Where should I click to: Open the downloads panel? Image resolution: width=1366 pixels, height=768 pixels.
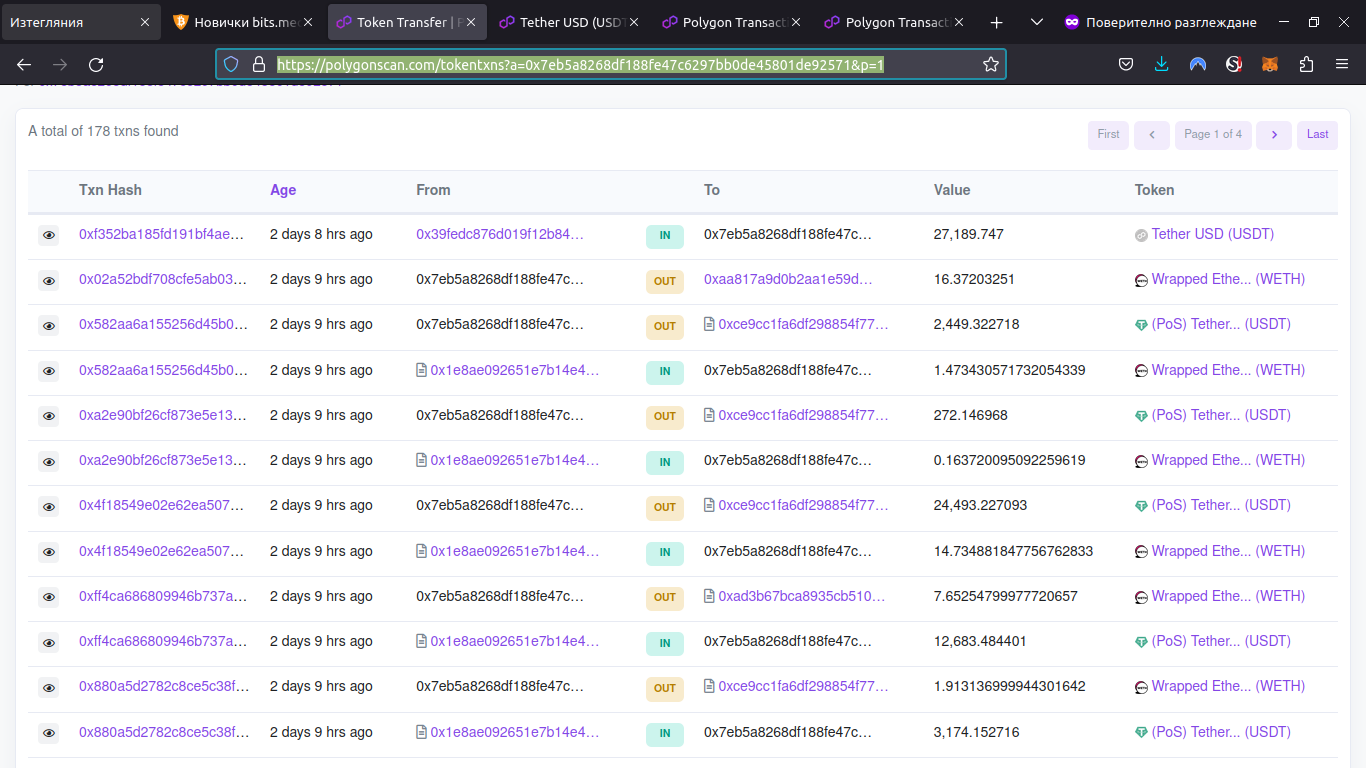1162,64
